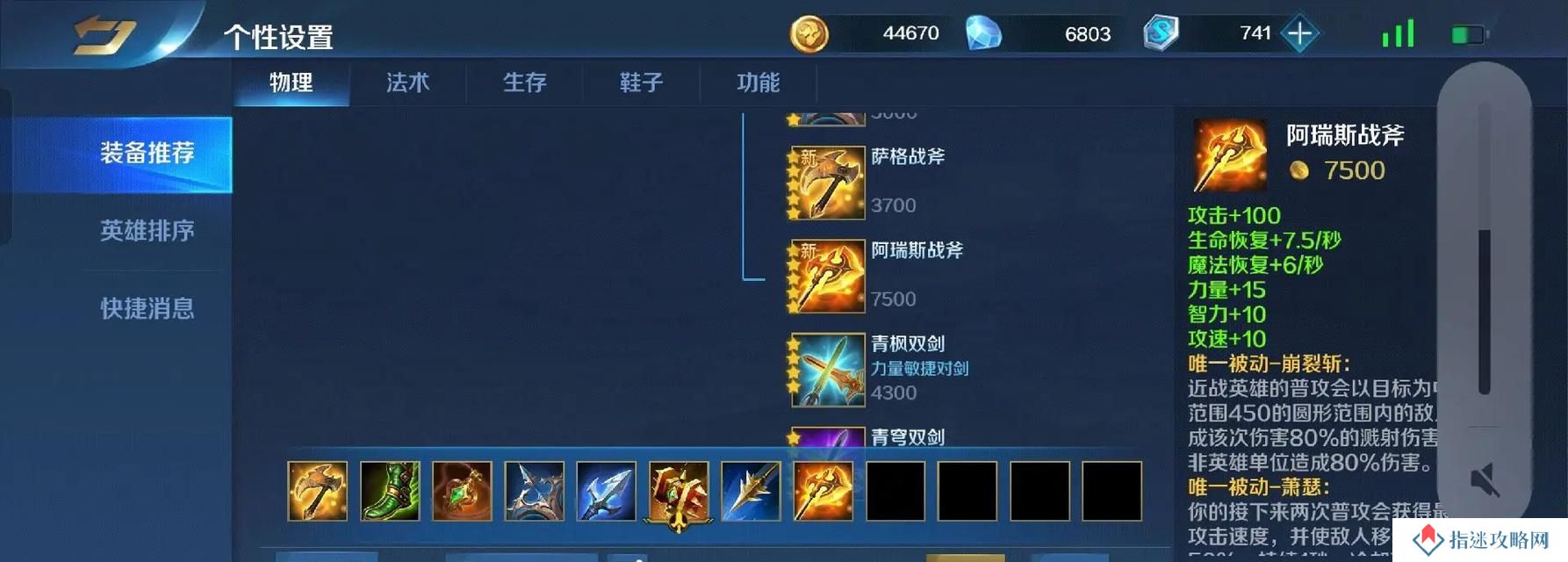
Task: Tap the gold coin currency icon
Action: 809,35
